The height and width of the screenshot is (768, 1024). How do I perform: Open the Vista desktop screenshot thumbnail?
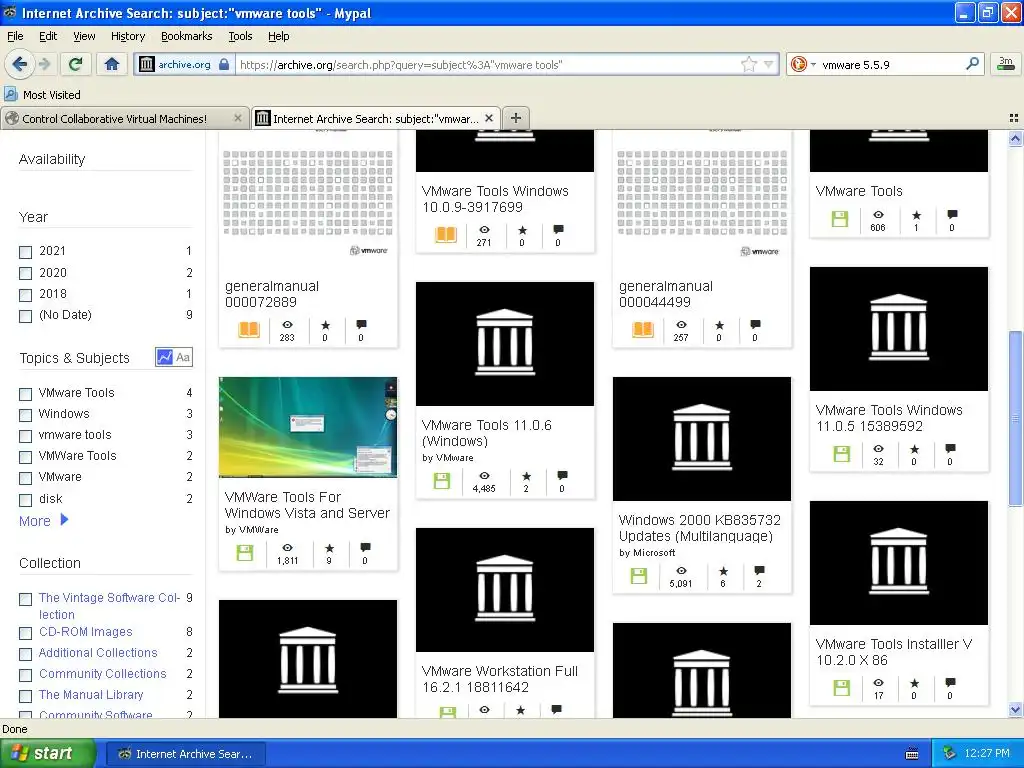tap(308, 427)
